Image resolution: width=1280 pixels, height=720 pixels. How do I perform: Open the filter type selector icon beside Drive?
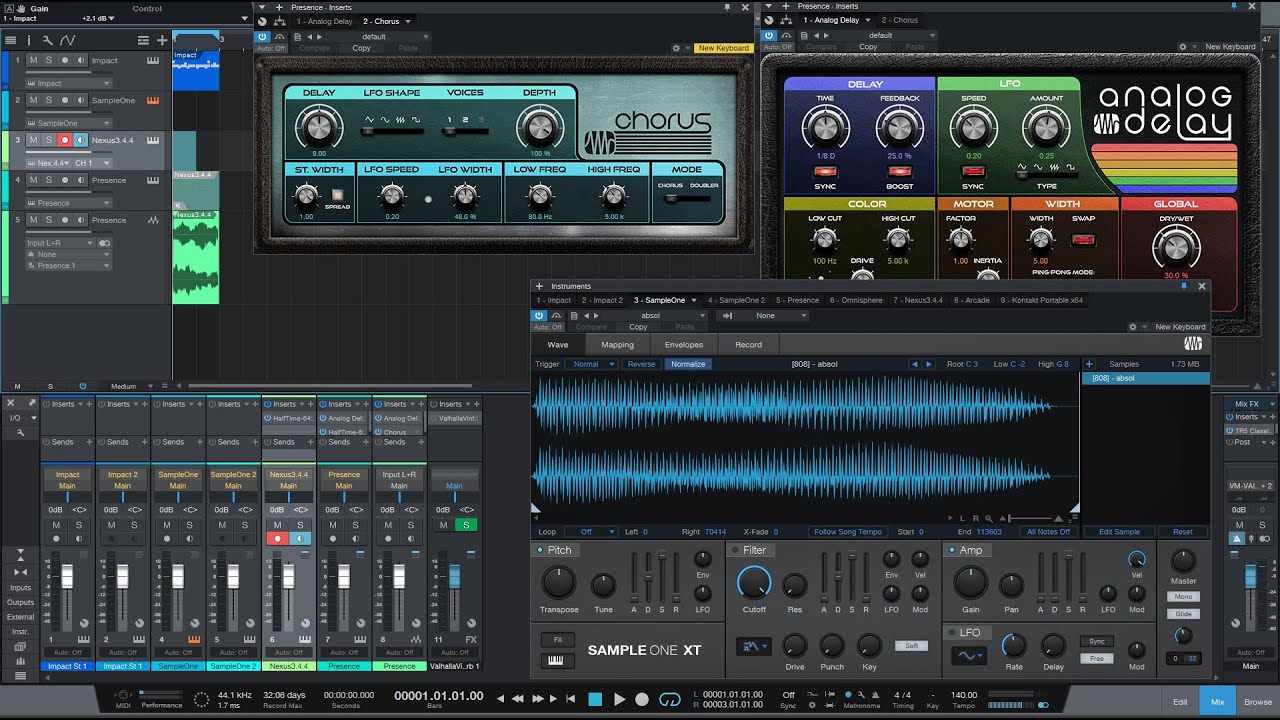[753, 647]
